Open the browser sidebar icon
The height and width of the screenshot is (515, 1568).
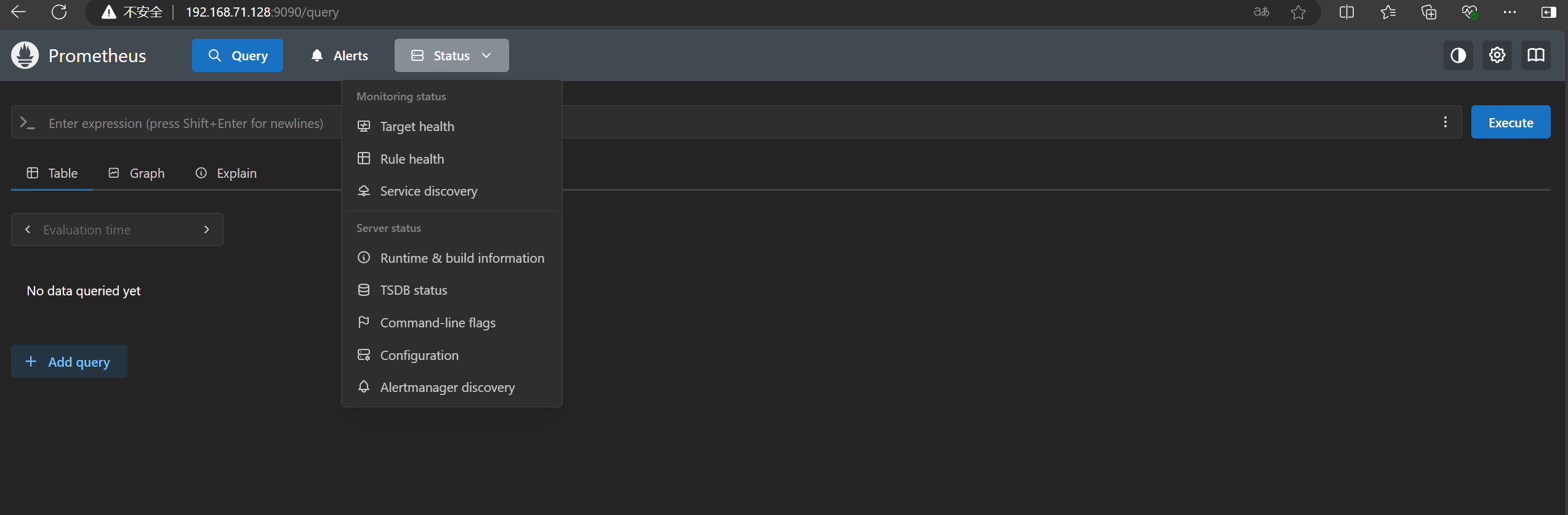click(x=1549, y=12)
